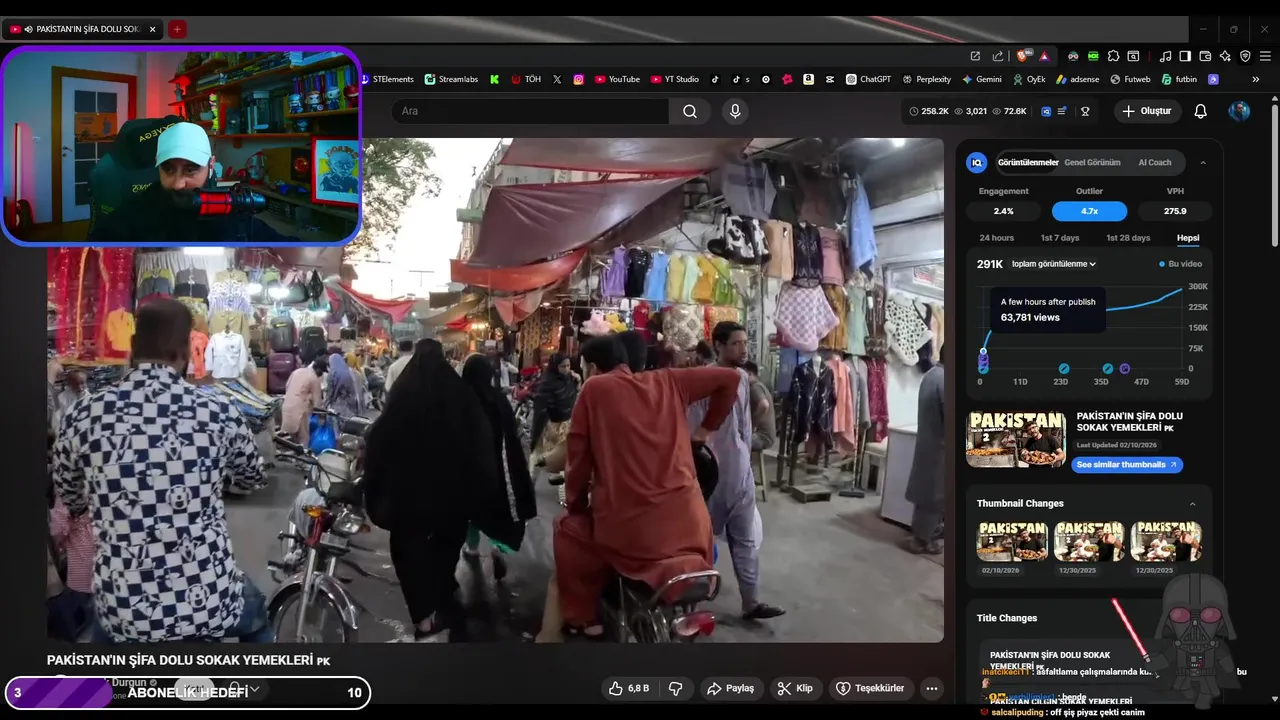Open the Leo AI sparkle icon

tap(1225, 56)
